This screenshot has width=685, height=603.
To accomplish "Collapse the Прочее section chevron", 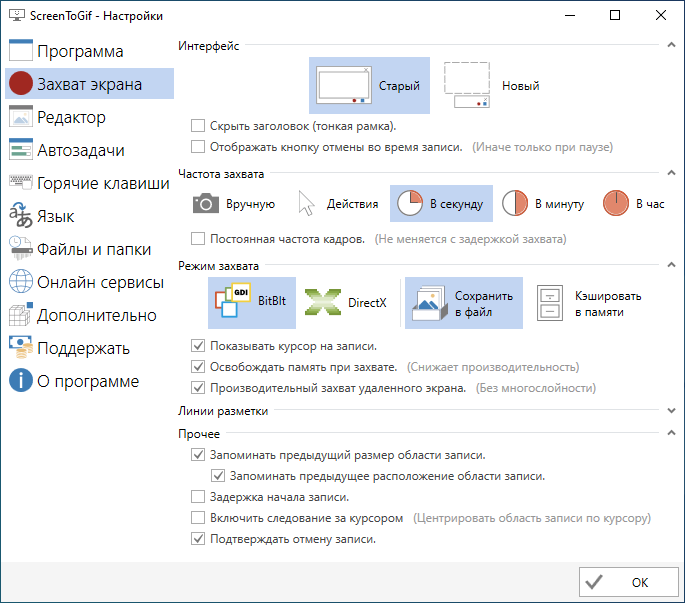I will coord(671,433).
